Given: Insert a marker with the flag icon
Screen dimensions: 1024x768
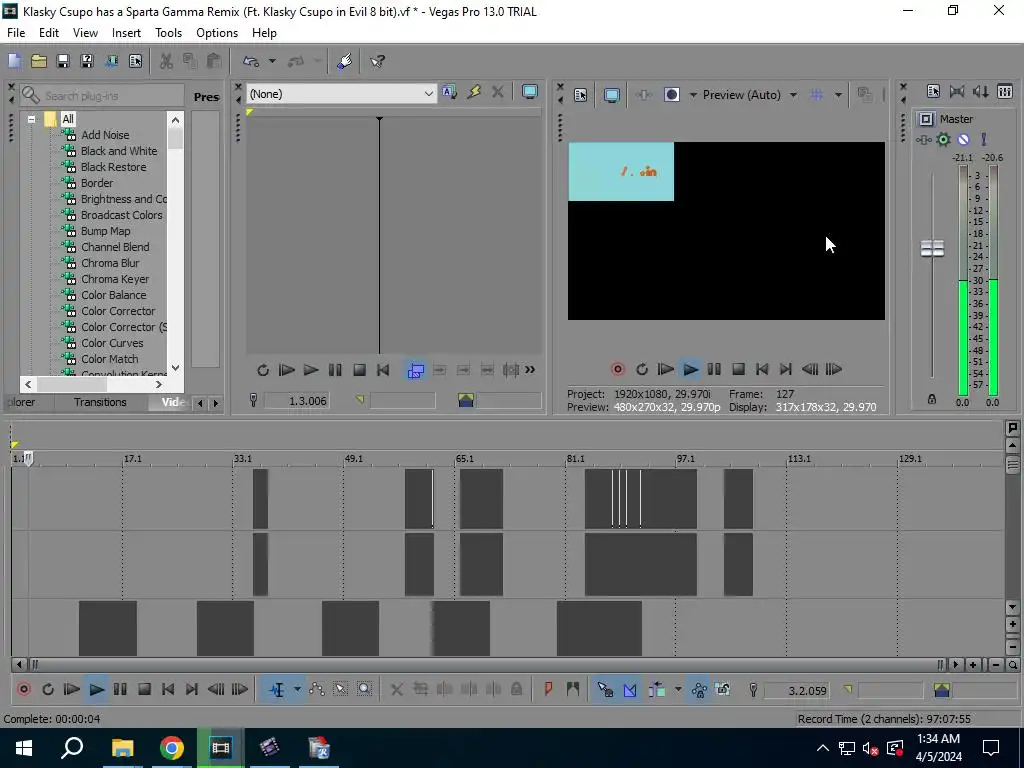Looking at the screenshot, I should (x=549, y=689).
